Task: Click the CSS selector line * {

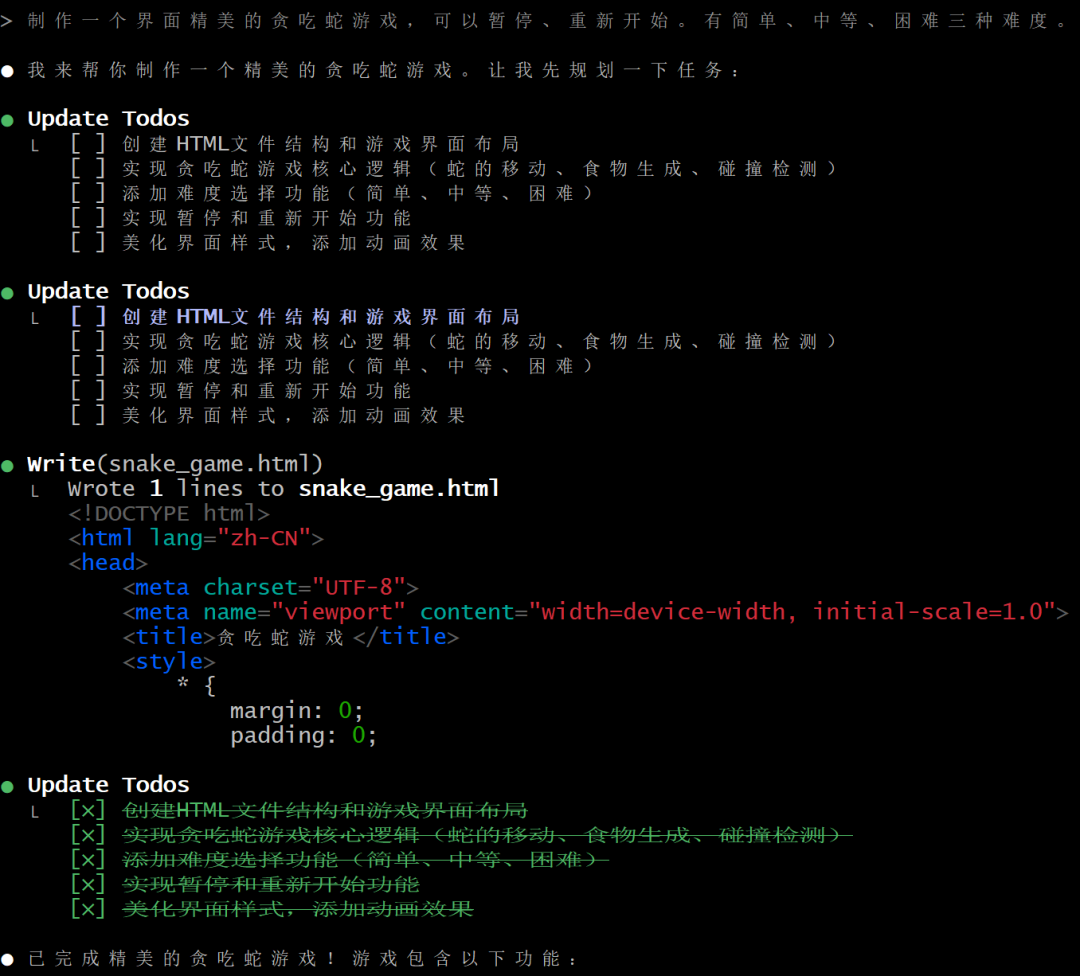Action: click(x=196, y=686)
